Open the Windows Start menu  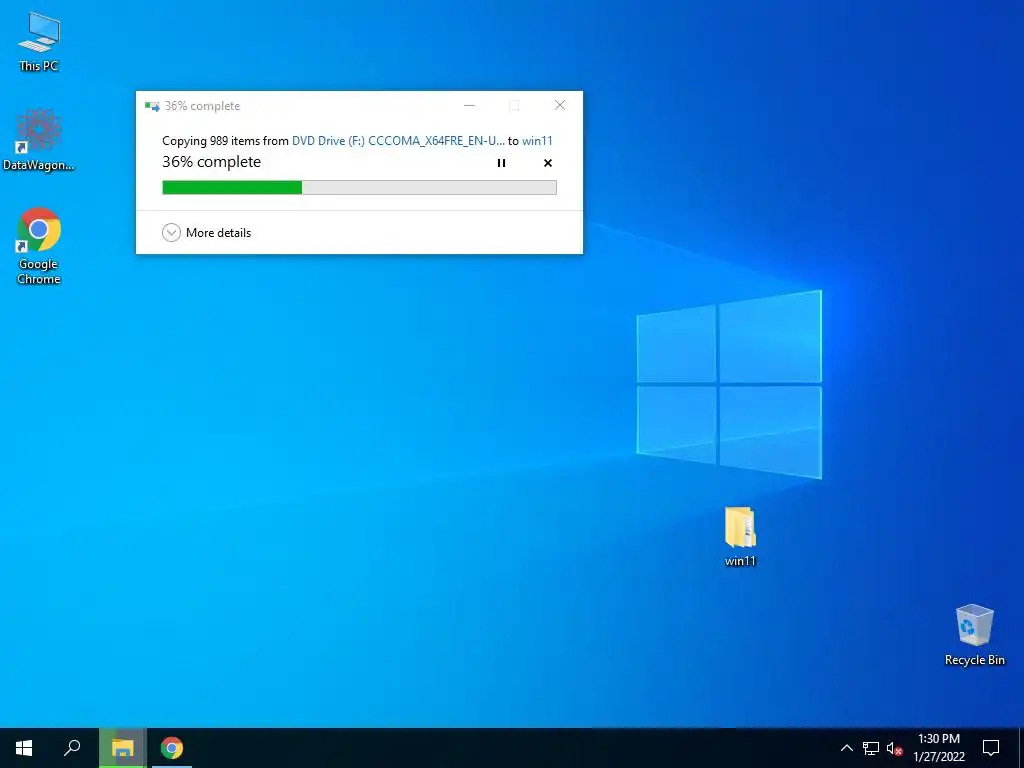tap(24, 748)
